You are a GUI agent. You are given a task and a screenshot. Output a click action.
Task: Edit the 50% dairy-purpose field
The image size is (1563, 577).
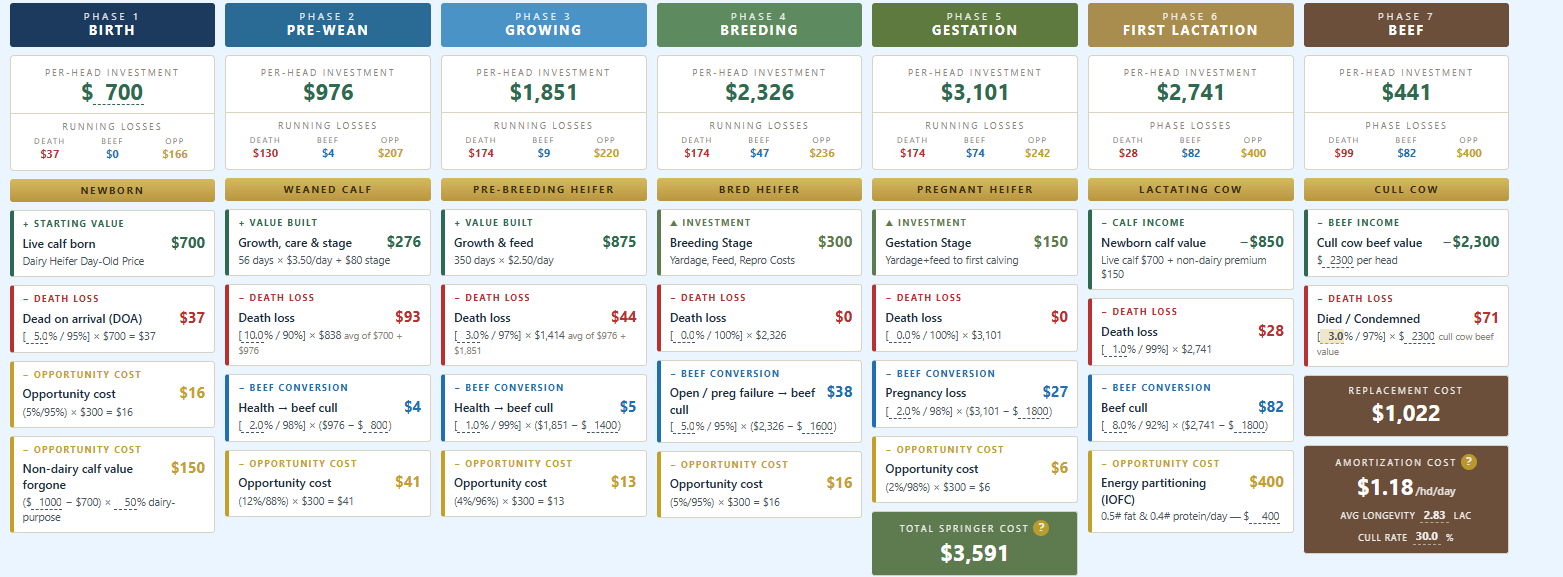pos(125,503)
